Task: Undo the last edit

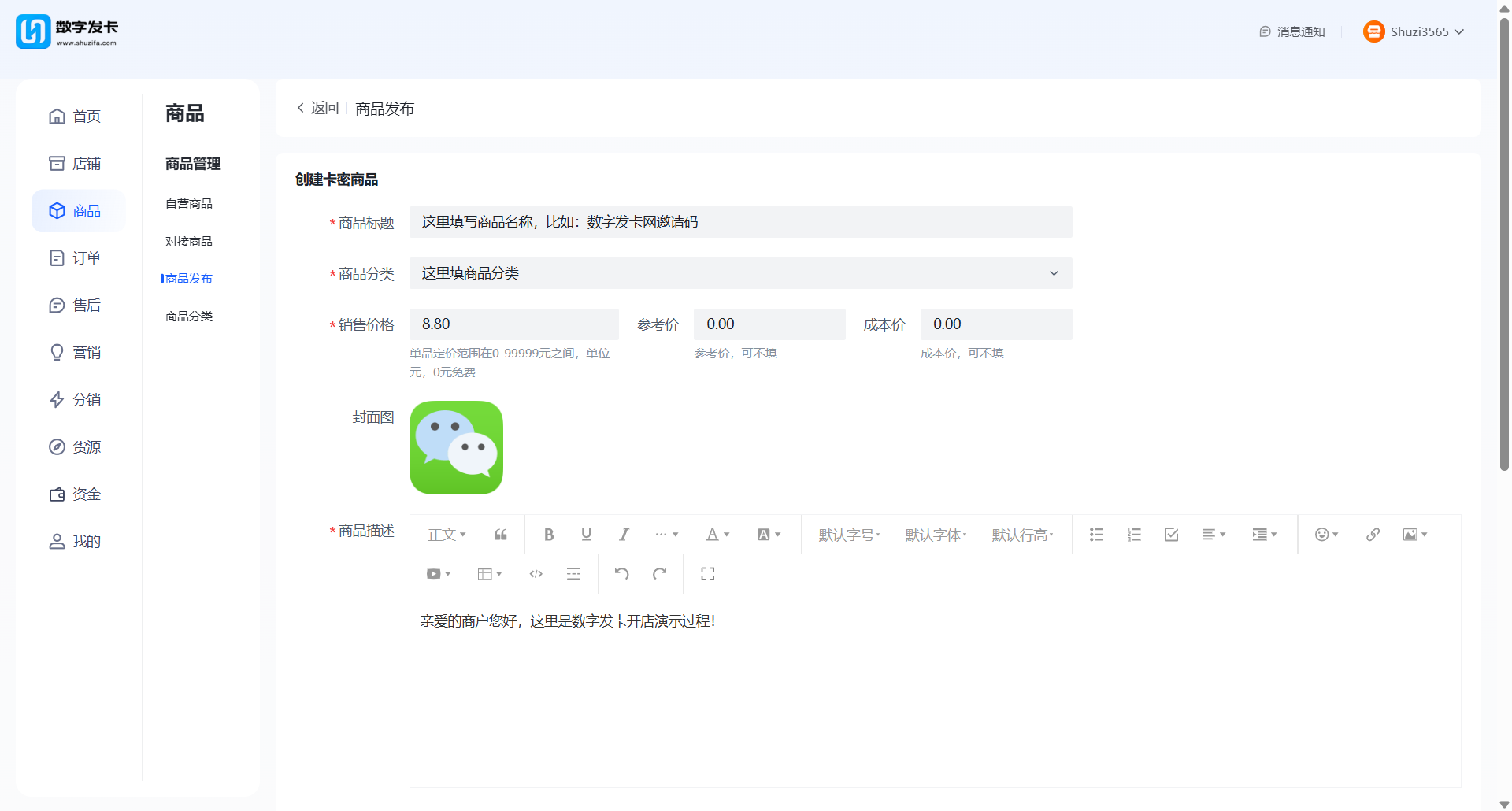Action: 621,574
